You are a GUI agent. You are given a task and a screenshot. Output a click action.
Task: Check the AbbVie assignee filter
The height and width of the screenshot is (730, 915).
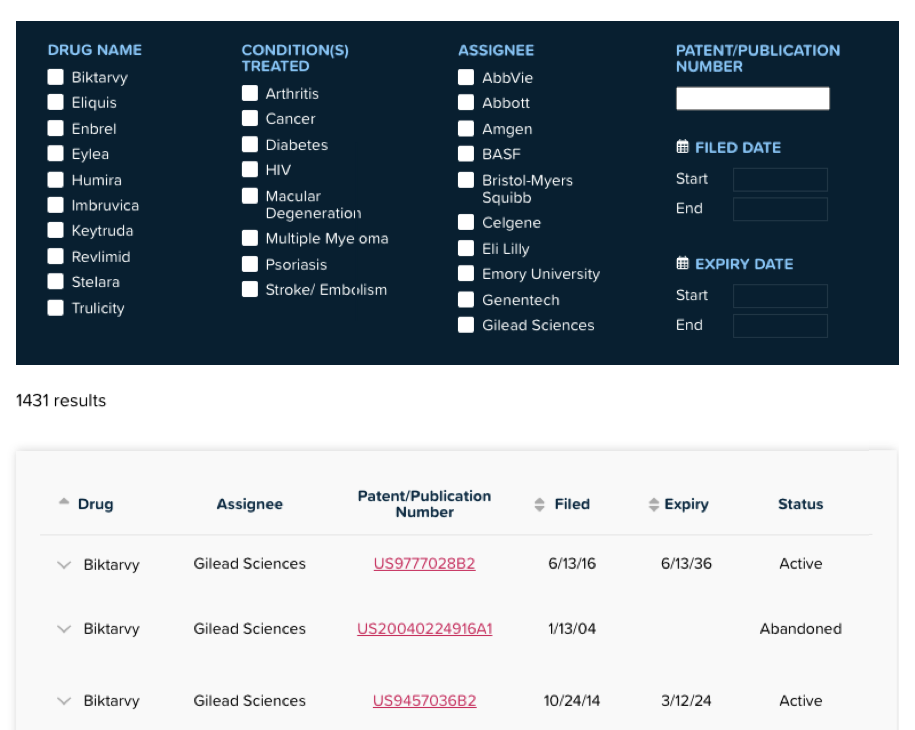click(x=466, y=78)
